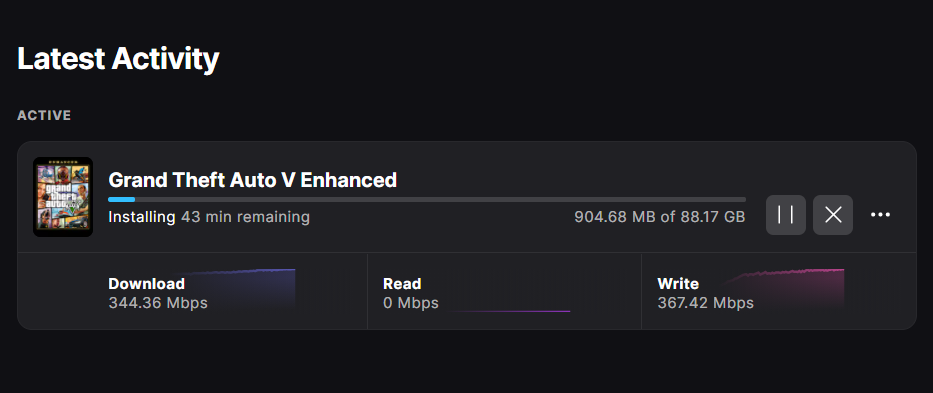Click the Grand Theft Auto V cover thumbnail
933x393 pixels.
pos(63,196)
